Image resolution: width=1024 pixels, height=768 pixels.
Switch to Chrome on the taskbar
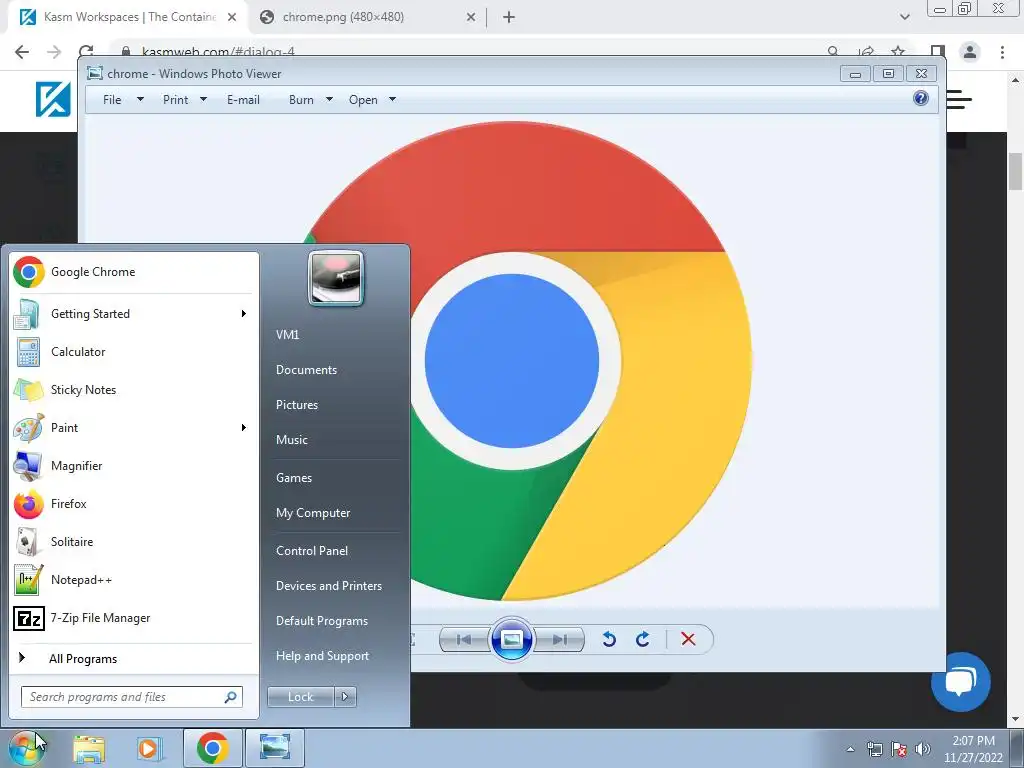[x=212, y=748]
